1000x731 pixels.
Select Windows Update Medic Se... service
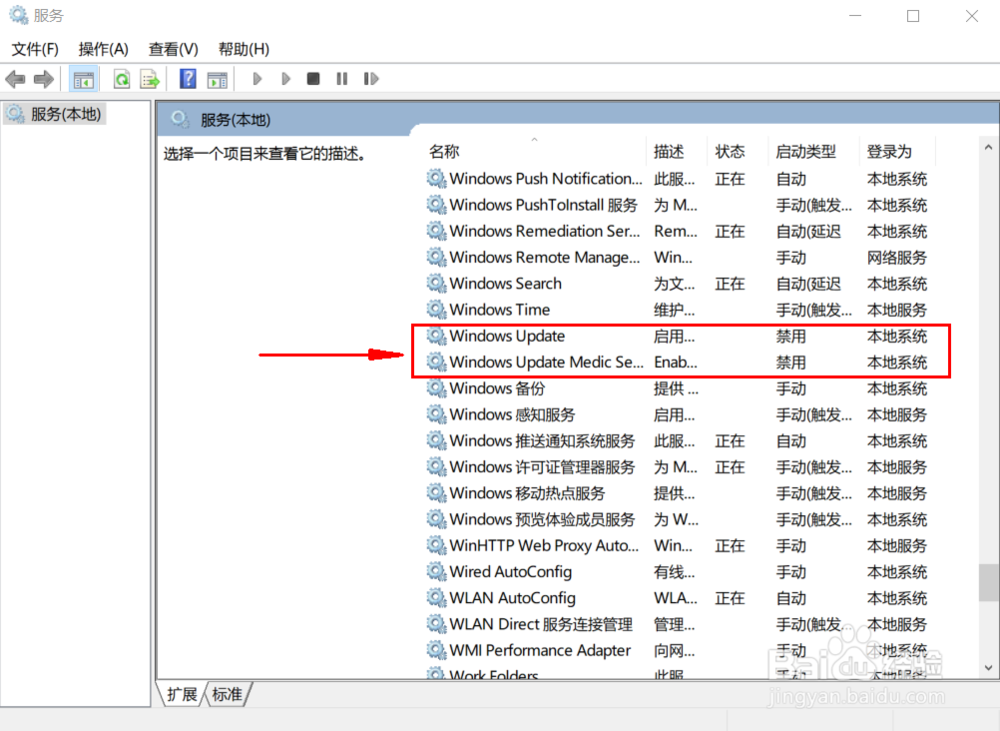tap(546, 362)
